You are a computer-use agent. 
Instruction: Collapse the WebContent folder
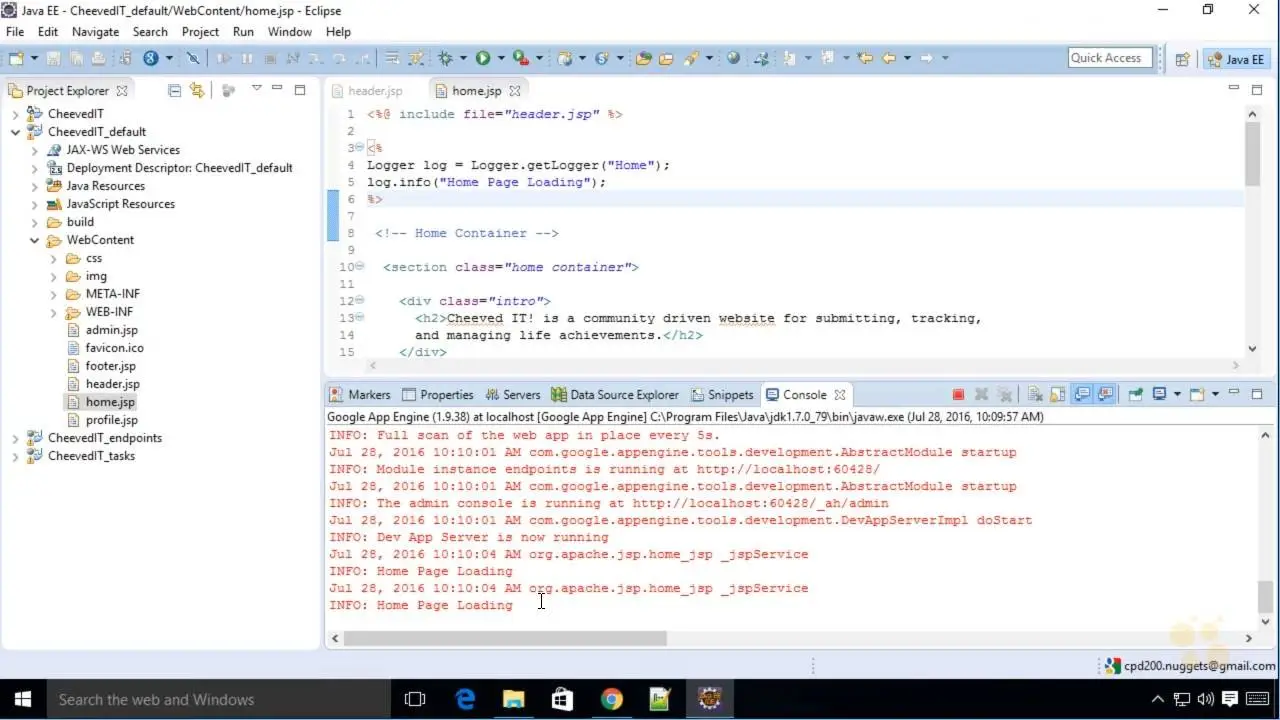(x=34, y=240)
